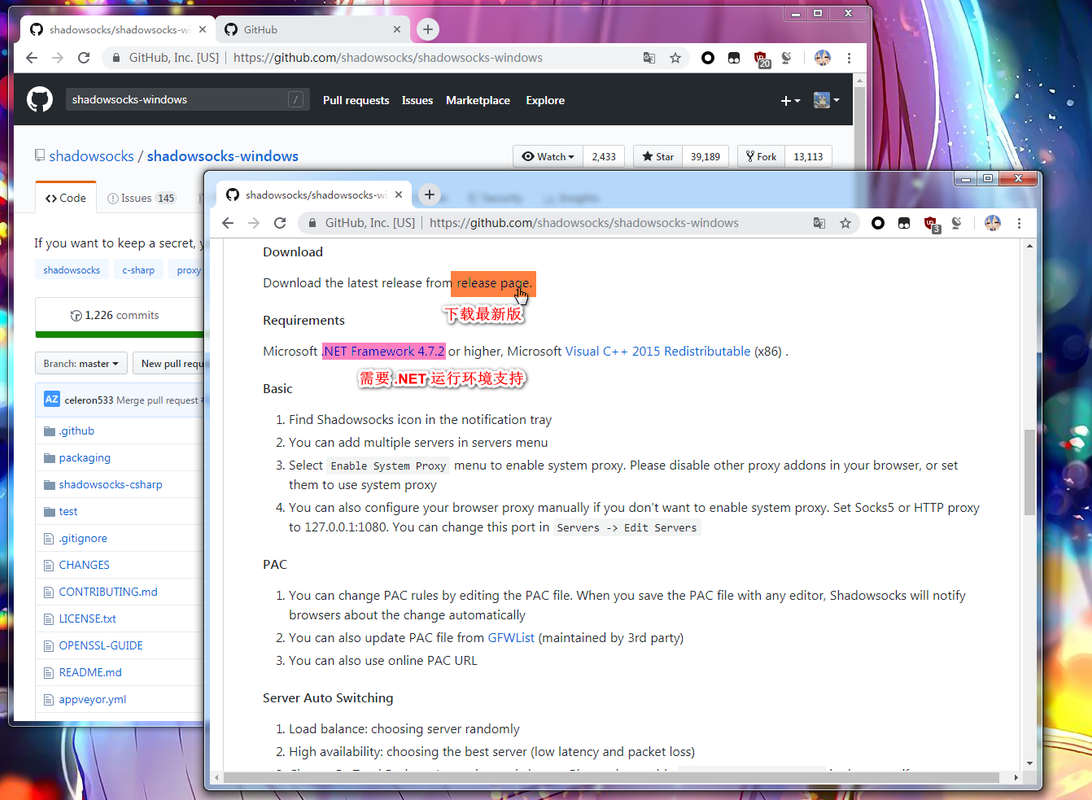This screenshot has height=800, width=1092.
Task: Click profile avatar in back window toolbar
Action: [x=822, y=58]
